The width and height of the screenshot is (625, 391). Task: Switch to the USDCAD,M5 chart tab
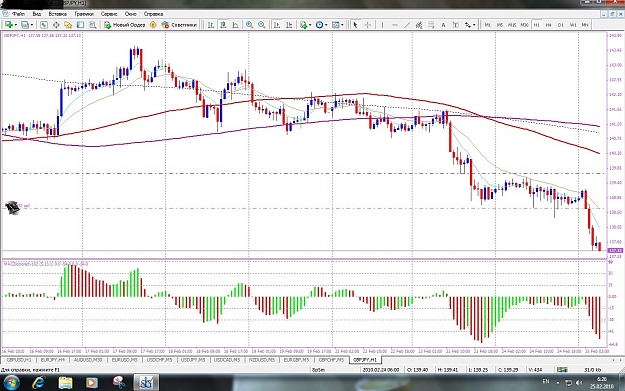click(227, 360)
